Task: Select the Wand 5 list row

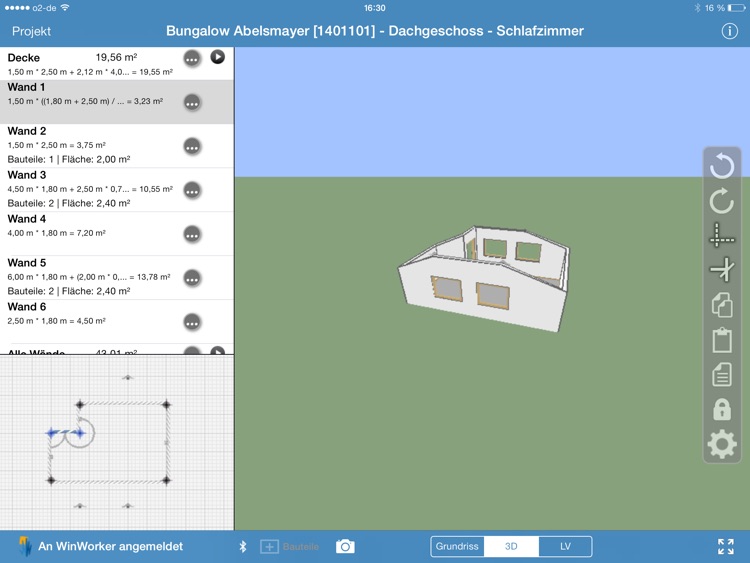Action: [117, 277]
